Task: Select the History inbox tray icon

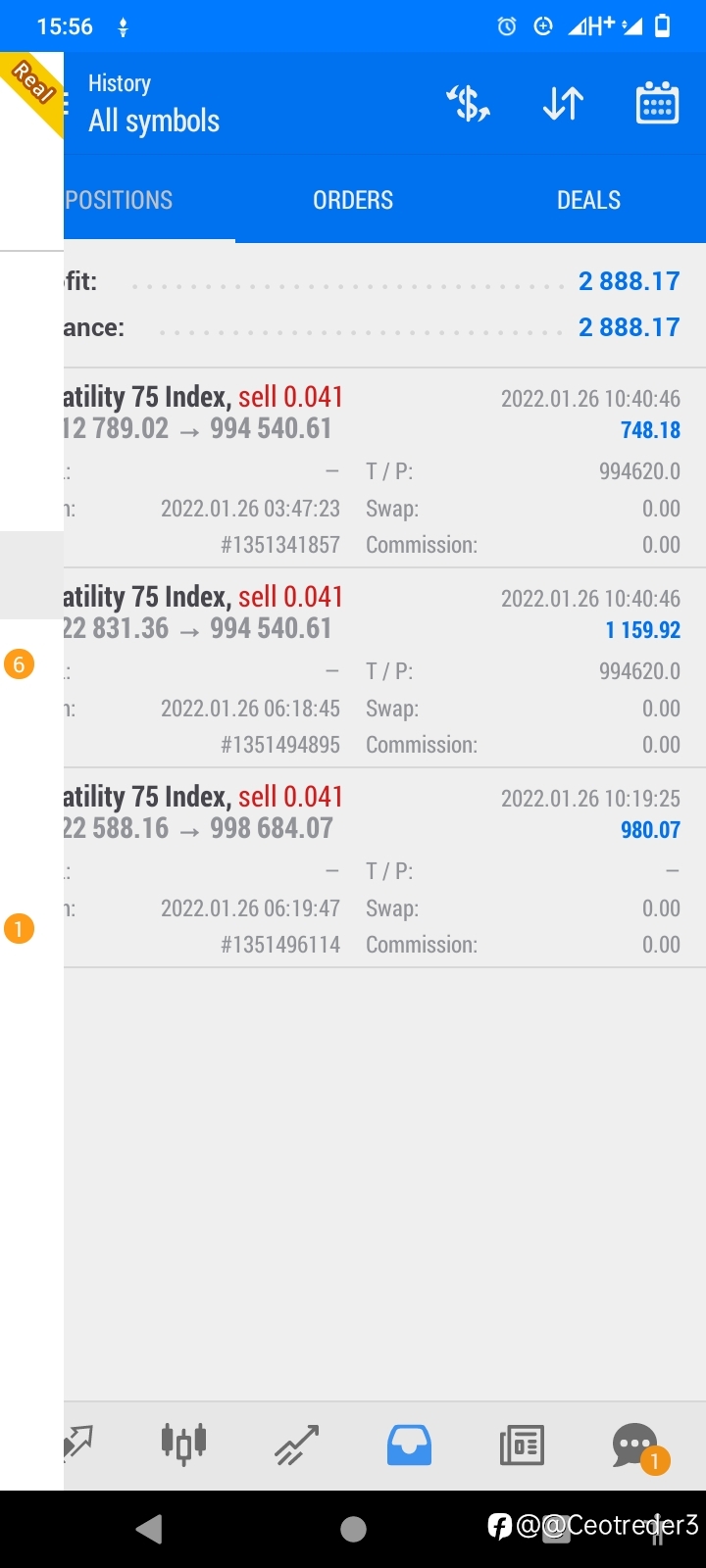Action: coord(409,1445)
